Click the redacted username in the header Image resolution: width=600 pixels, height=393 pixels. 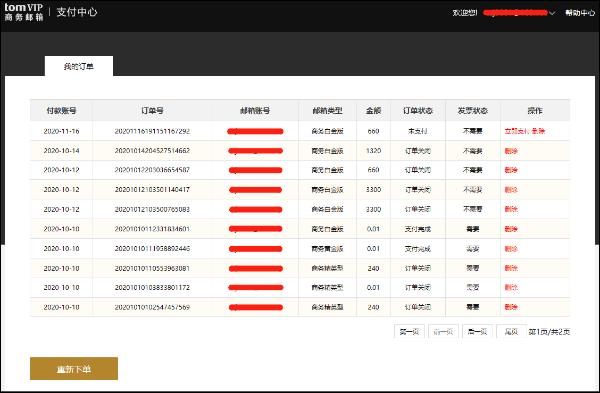pos(515,13)
